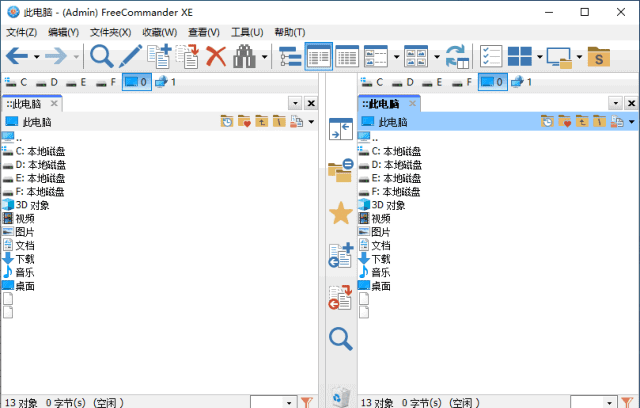Click the folder icon with letter S
This screenshot has width=640, height=408.
tap(599, 56)
